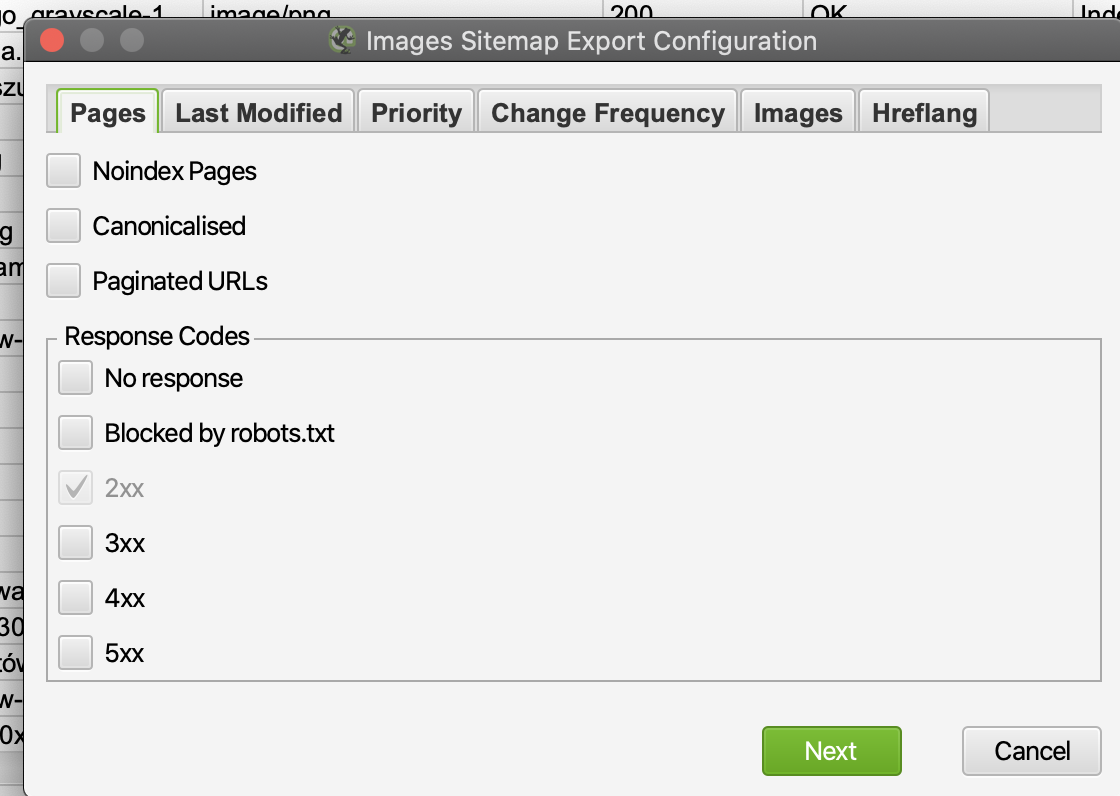The width and height of the screenshot is (1120, 796).
Task: Check the Paginated URLs option
Action: (x=64, y=281)
